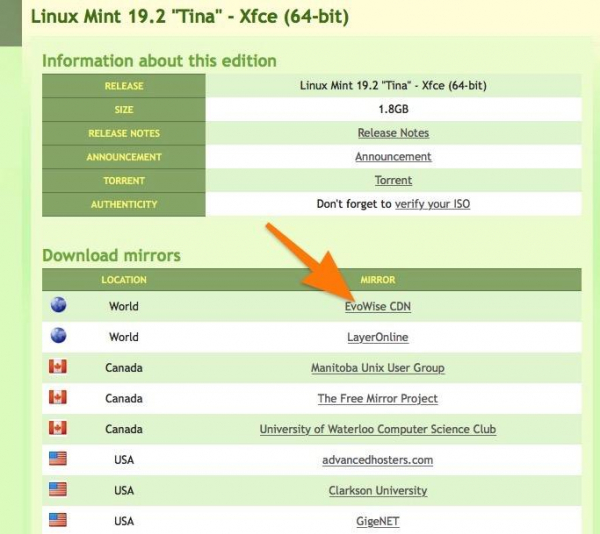Click the USA flag beside GigeNET
The height and width of the screenshot is (534, 600).
58,520
